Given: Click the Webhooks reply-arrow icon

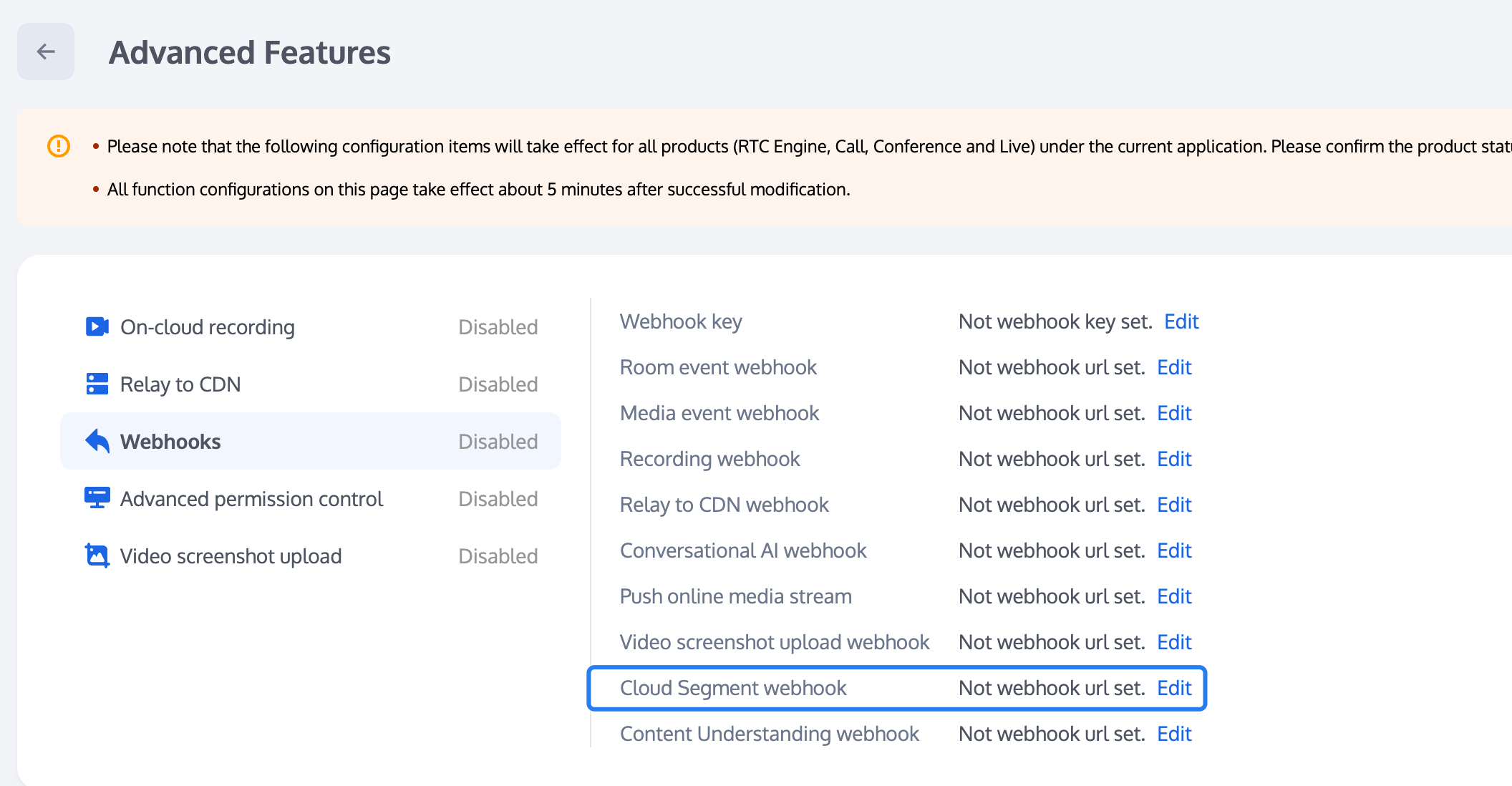Looking at the screenshot, I should tap(97, 442).
